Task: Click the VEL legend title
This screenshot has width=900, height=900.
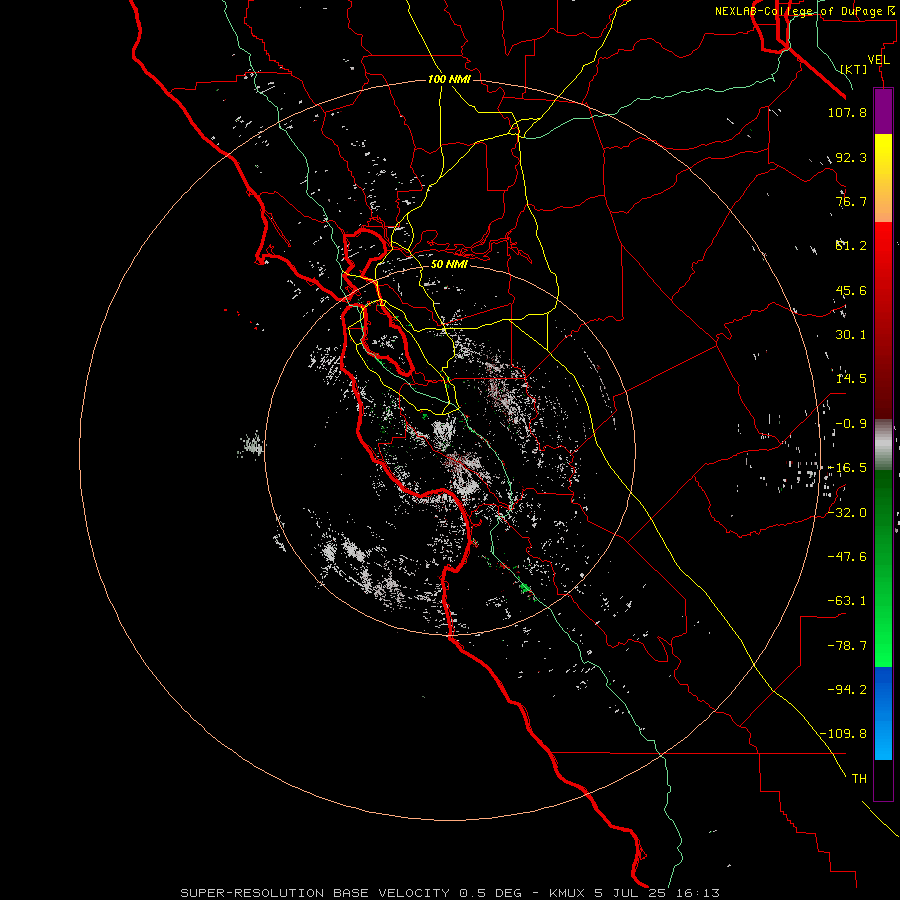Action: (879, 60)
